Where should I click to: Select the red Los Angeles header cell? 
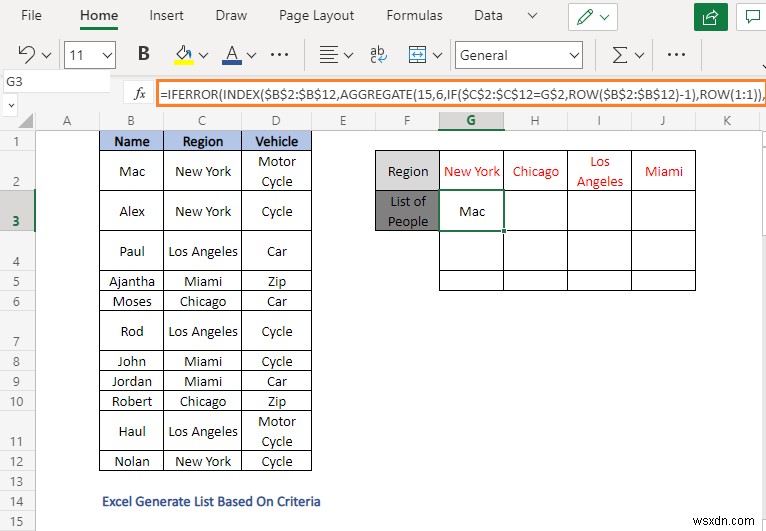(x=599, y=171)
